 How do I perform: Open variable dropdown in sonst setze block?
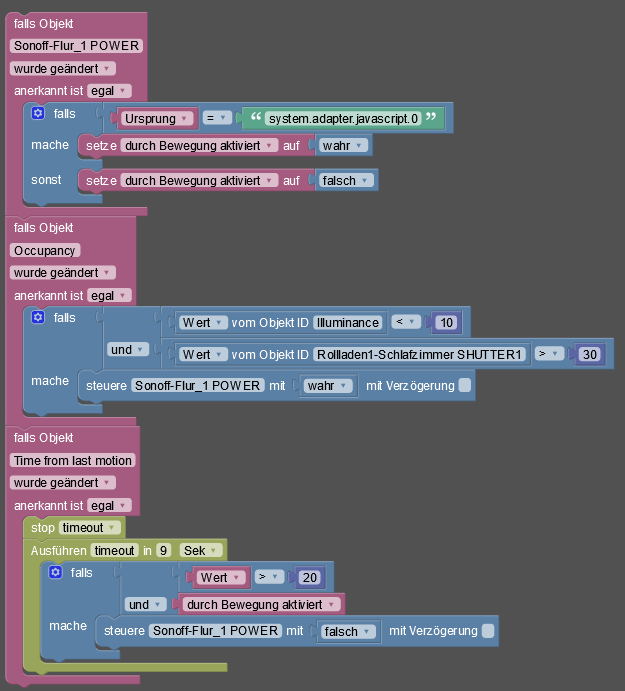tap(199, 181)
